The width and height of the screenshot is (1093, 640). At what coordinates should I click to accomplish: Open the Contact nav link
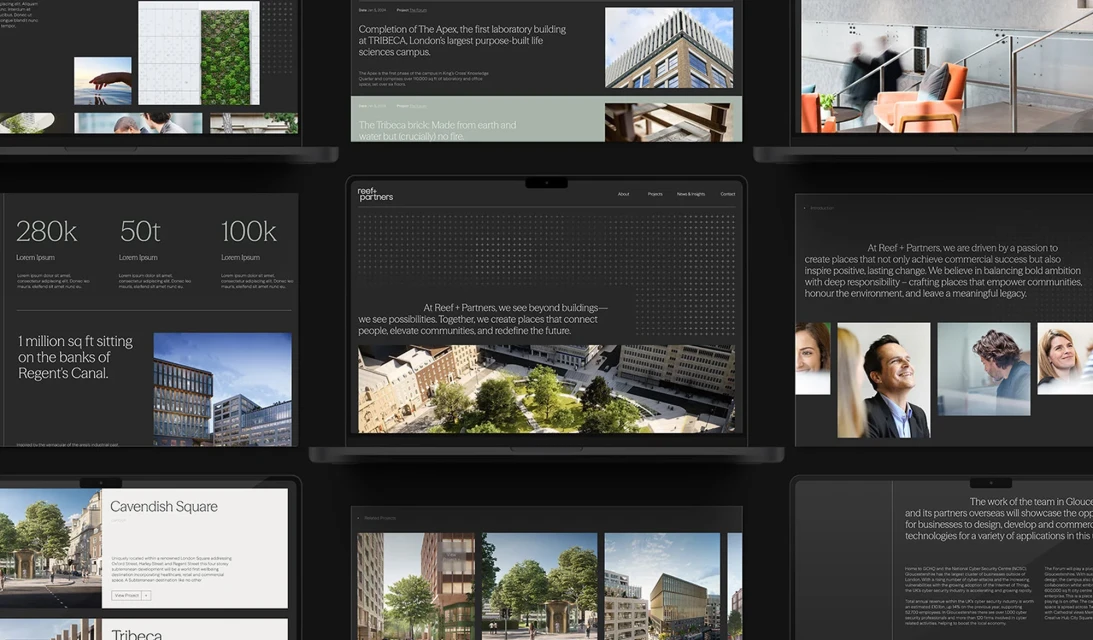click(x=727, y=194)
